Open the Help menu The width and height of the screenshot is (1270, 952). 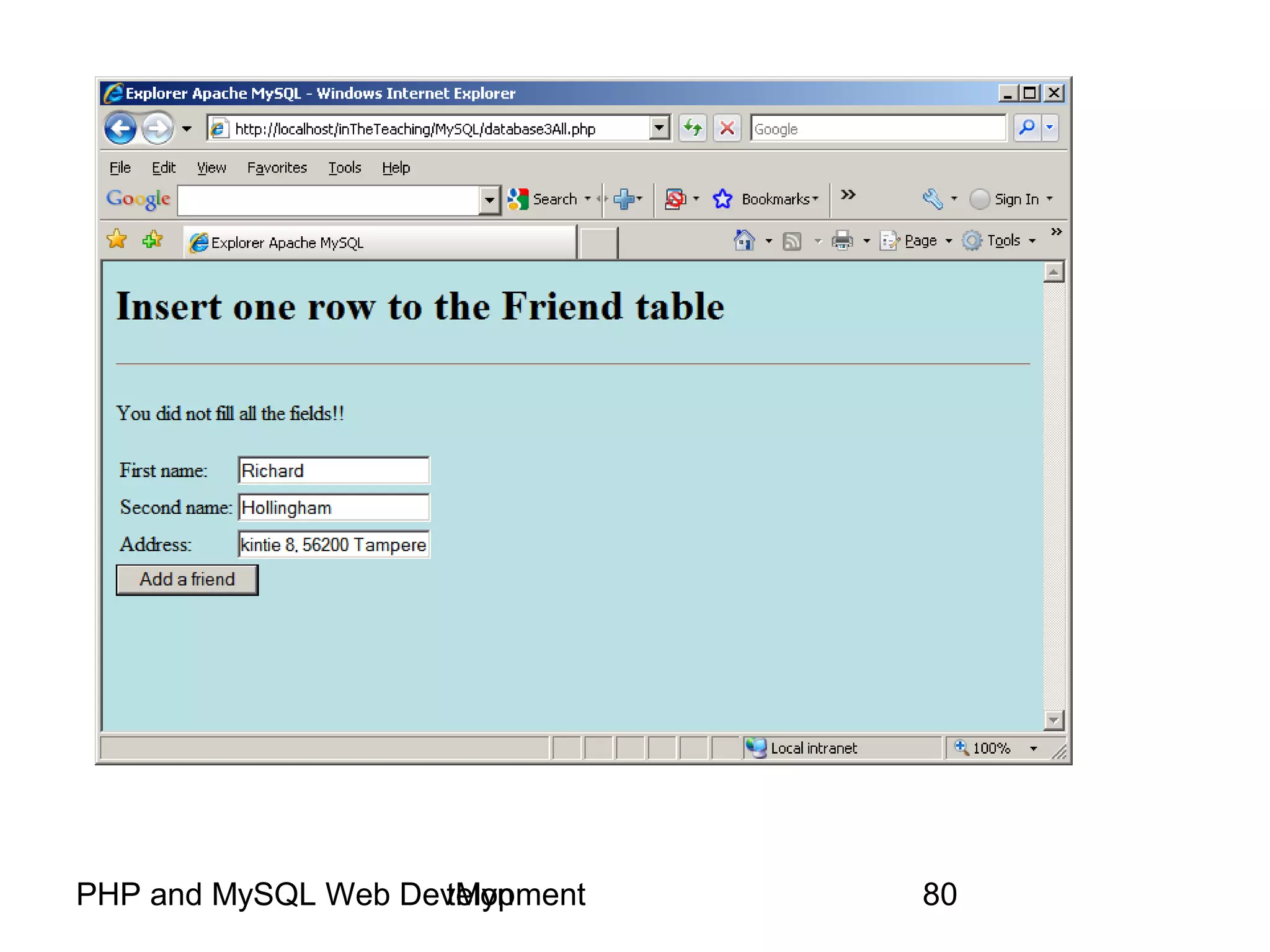396,168
